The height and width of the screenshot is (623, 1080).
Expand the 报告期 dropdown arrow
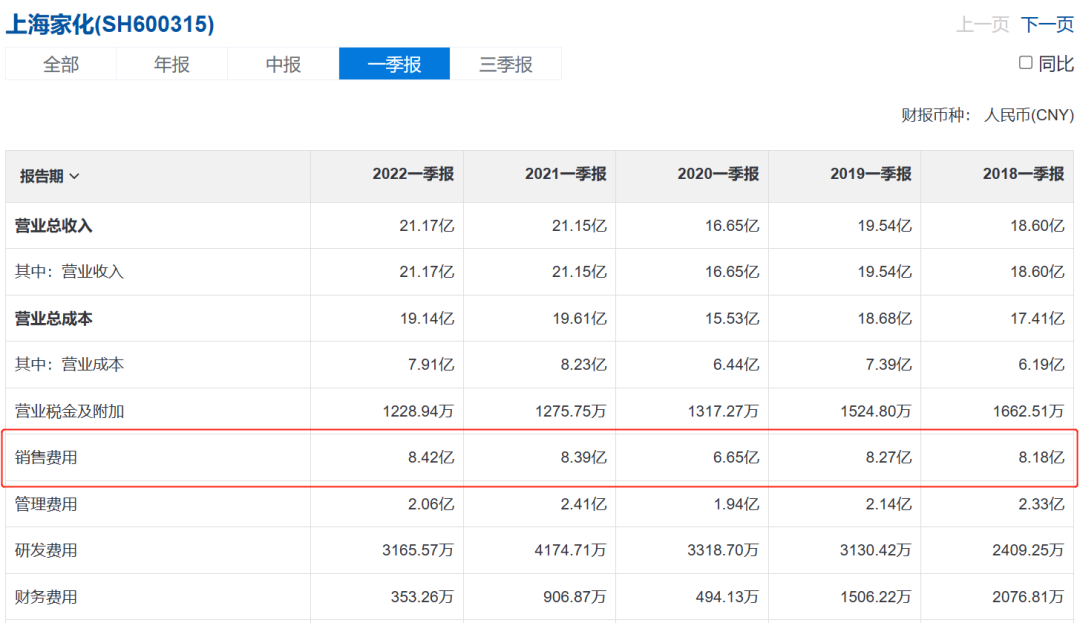[x=75, y=176]
